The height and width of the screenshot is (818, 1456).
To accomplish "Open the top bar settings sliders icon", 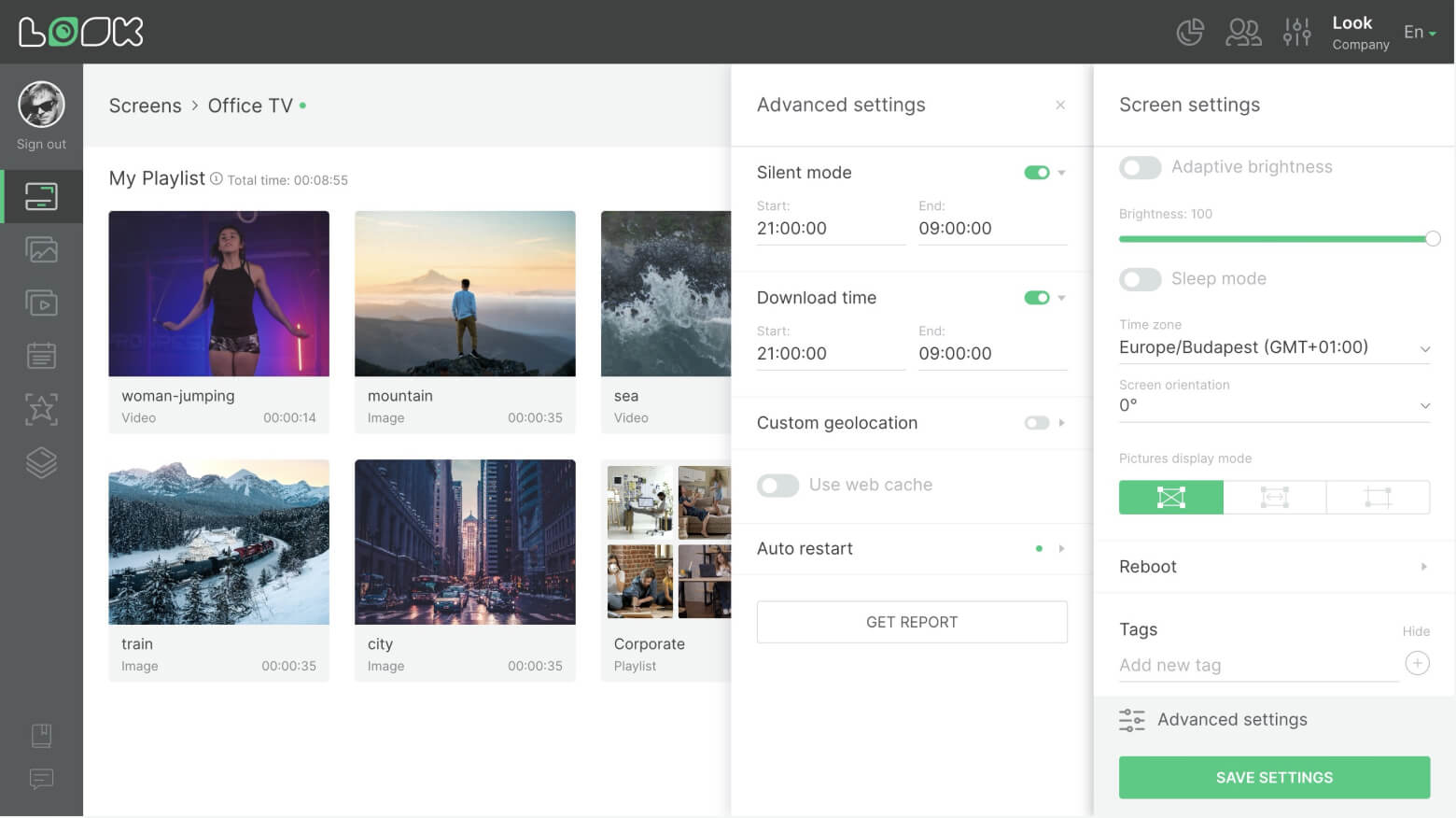I will click(x=1296, y=31).
